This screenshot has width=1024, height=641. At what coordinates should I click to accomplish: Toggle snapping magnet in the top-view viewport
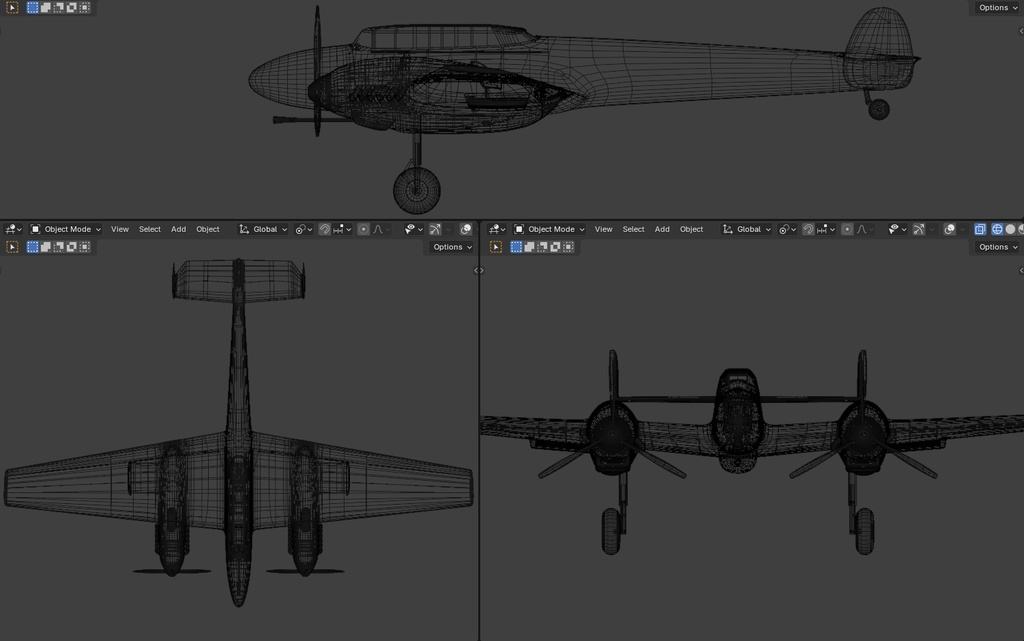click(x=325, y=229)
